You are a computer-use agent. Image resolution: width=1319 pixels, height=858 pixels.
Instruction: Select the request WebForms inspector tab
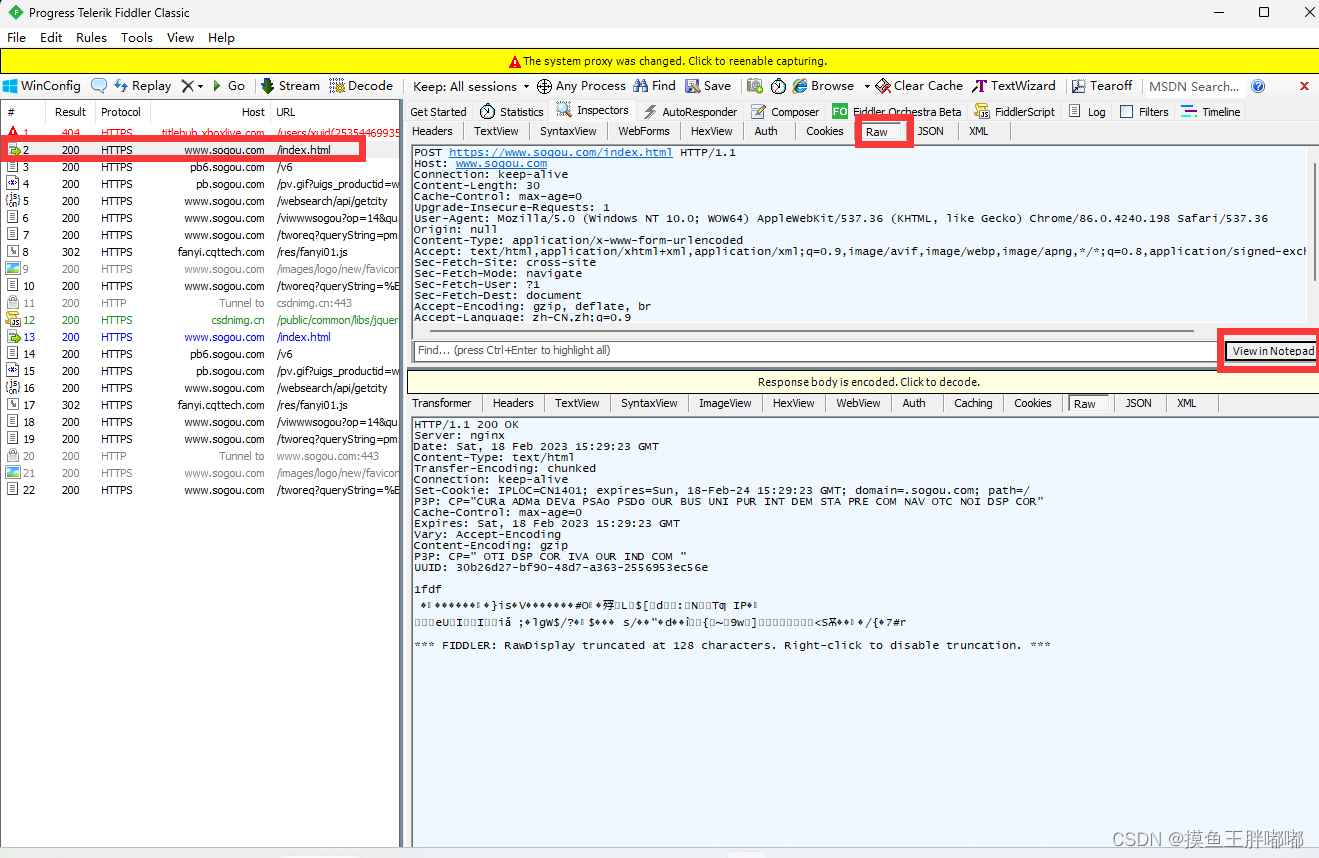click(x=644, y=131)
